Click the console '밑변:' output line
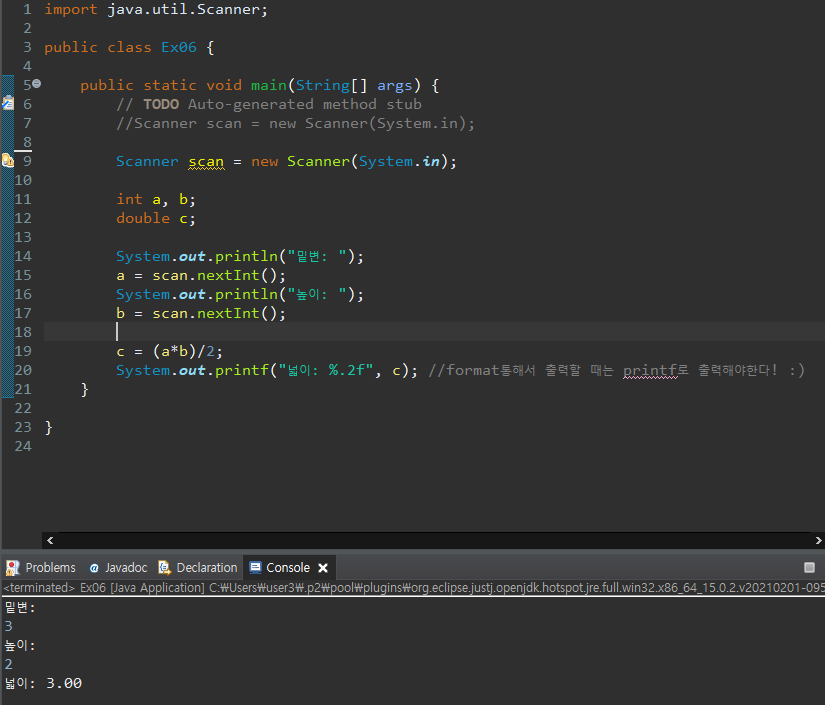825x705 pixels. pos(20,607)
